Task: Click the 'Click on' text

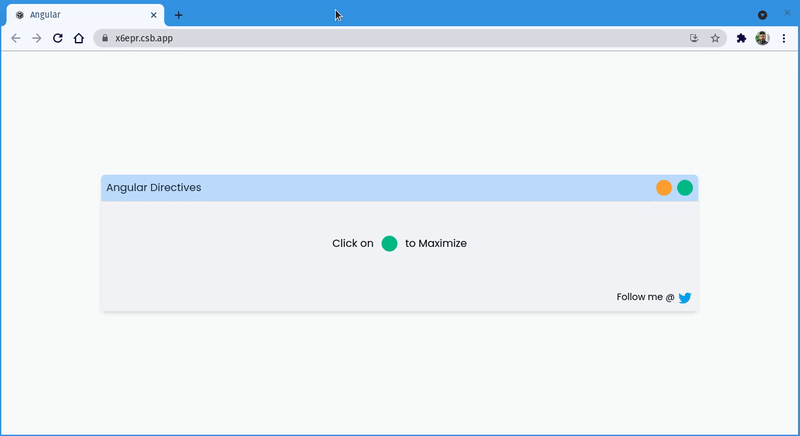Action: pyautogui.click(x=353, y=243)
